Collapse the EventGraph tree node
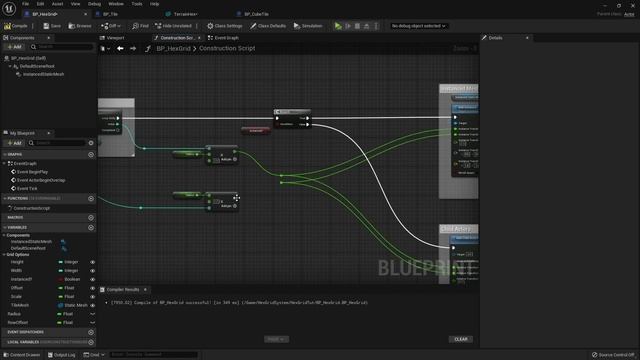This screenshot has width=640, height=360. (4, 163)
